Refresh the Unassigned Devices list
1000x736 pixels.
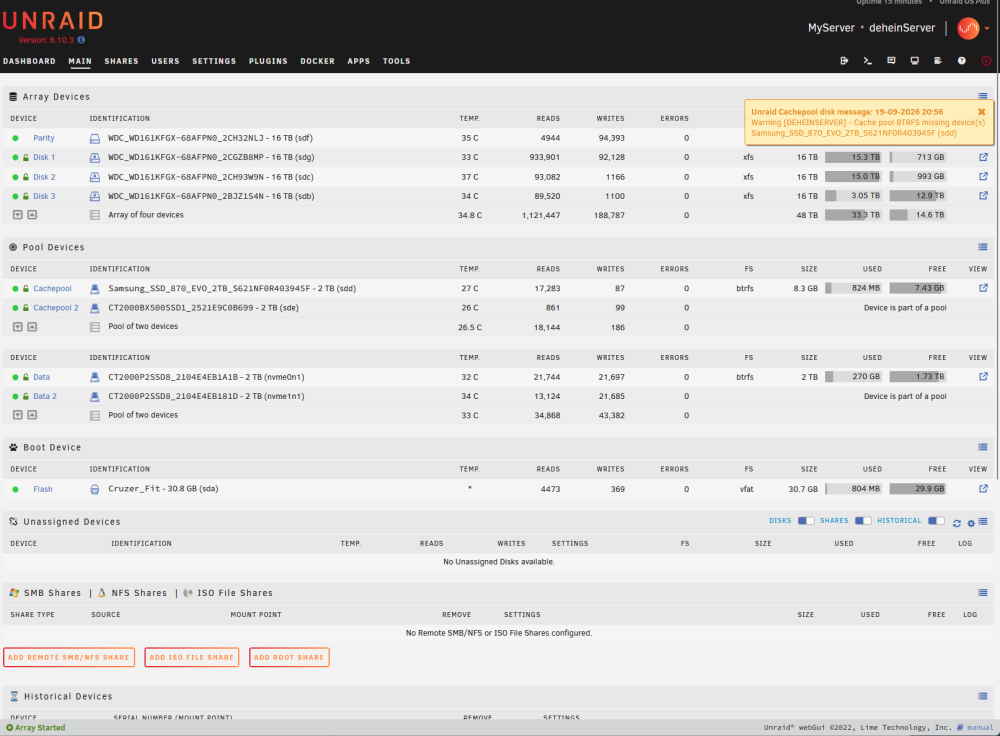pyautogui.click(x=957, y=523)
